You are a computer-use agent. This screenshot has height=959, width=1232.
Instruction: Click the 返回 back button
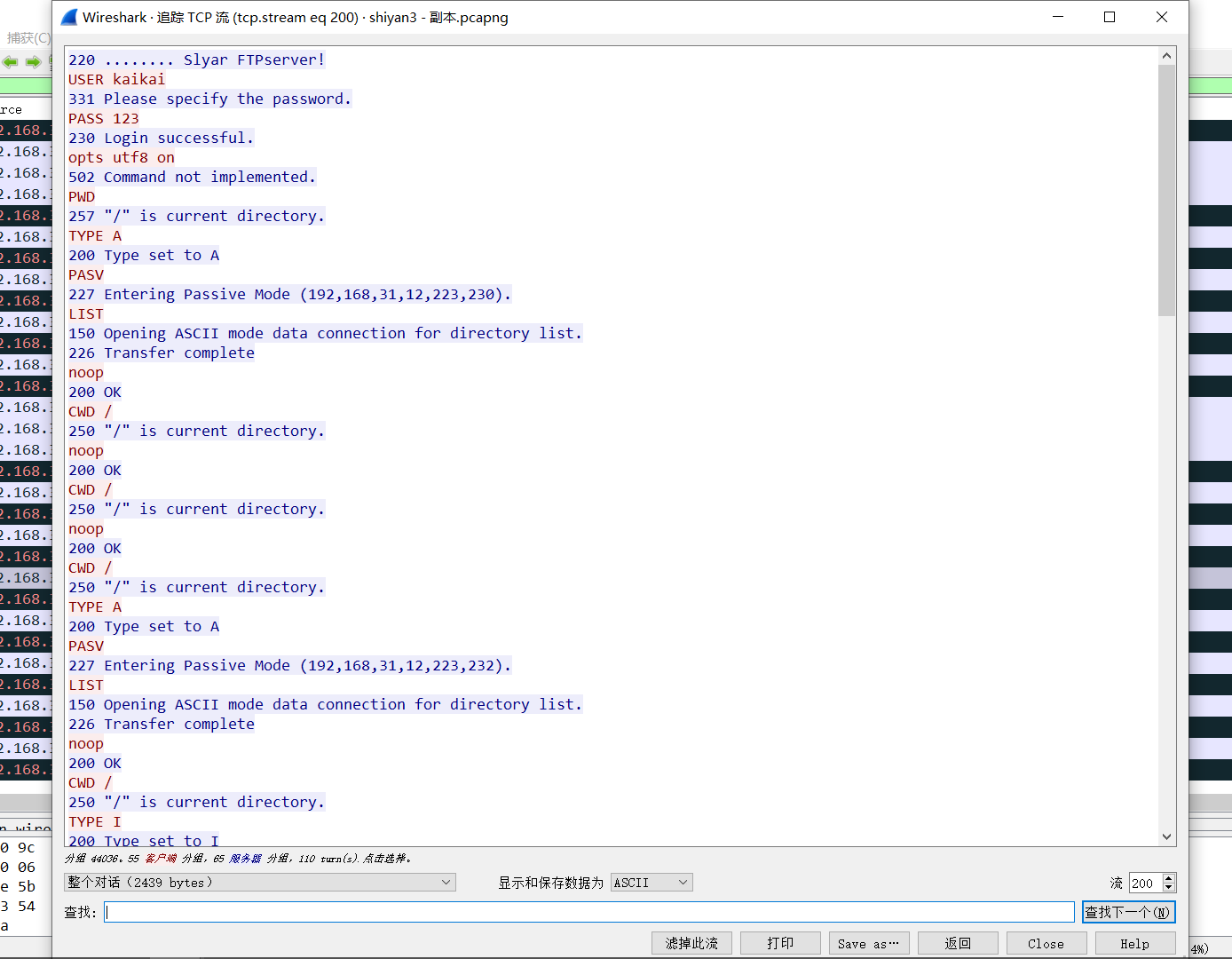(958, 943)
